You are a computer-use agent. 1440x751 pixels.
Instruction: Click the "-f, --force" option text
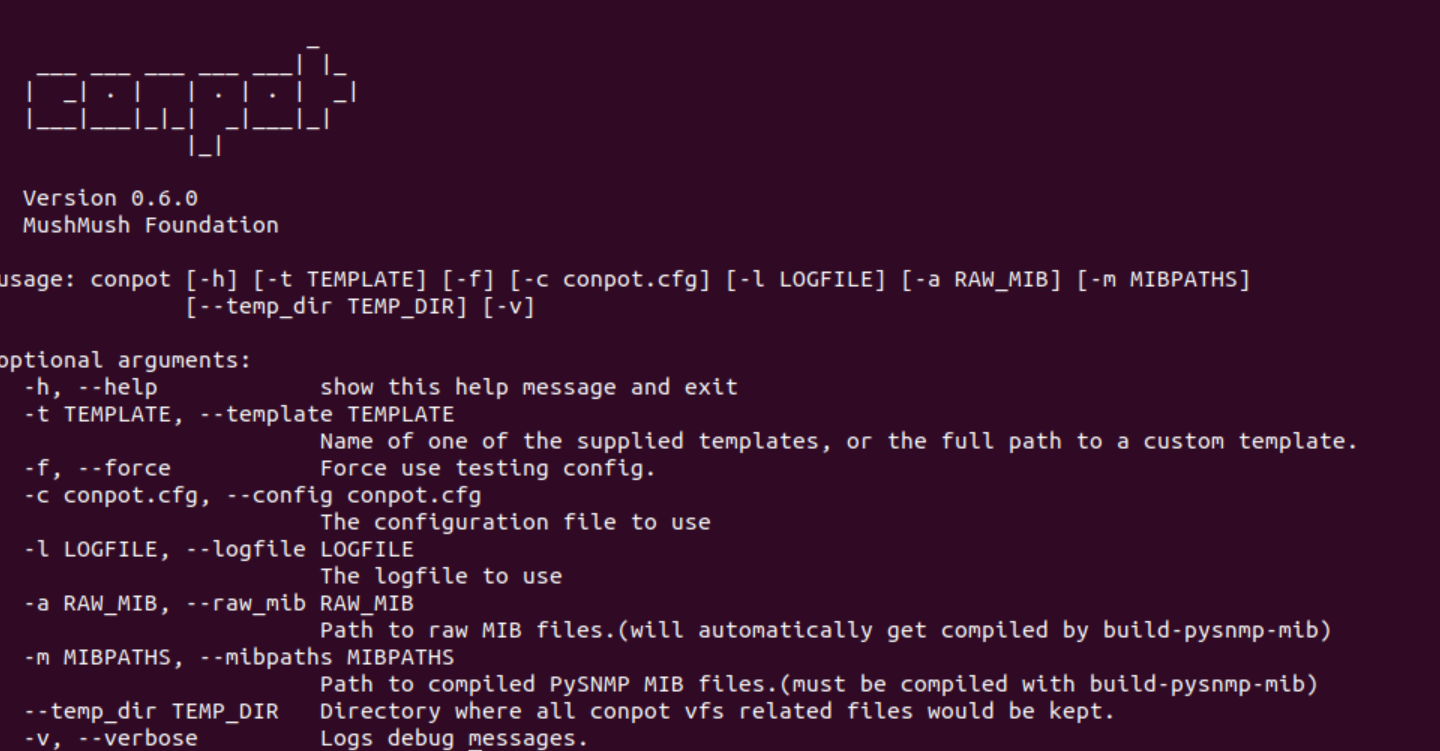(x=97, y=468)
